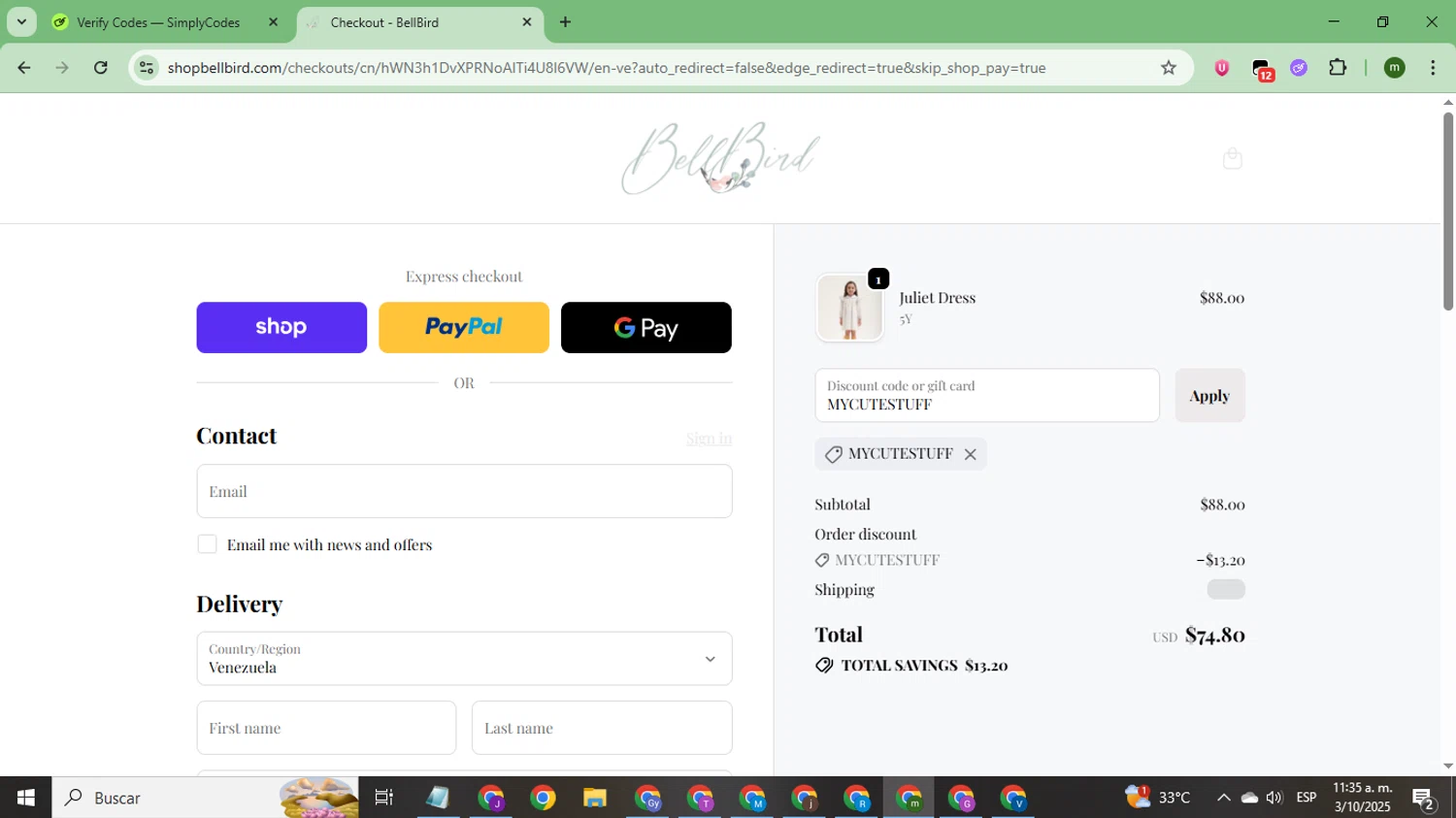Click the Total amount $74.80
1456x818 pixels.
(x=1214, y=635)
